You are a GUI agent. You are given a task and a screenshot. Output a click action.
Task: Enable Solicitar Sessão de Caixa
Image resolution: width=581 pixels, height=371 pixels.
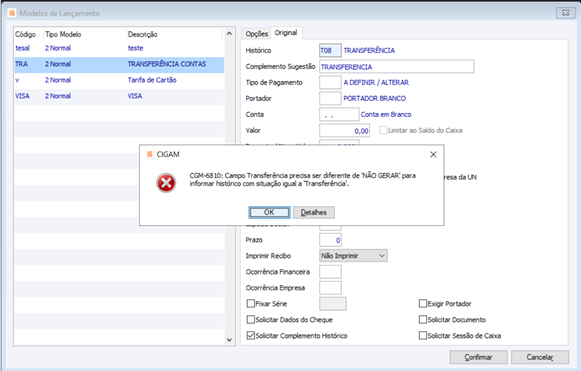tap(423, 335)
